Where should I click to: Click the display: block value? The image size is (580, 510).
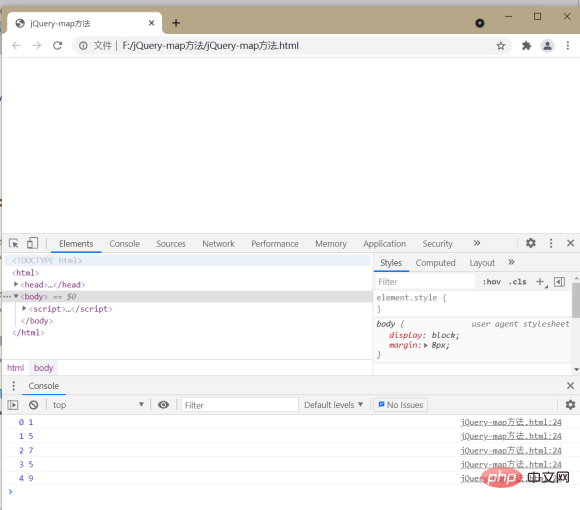click(x=445, y=335)
